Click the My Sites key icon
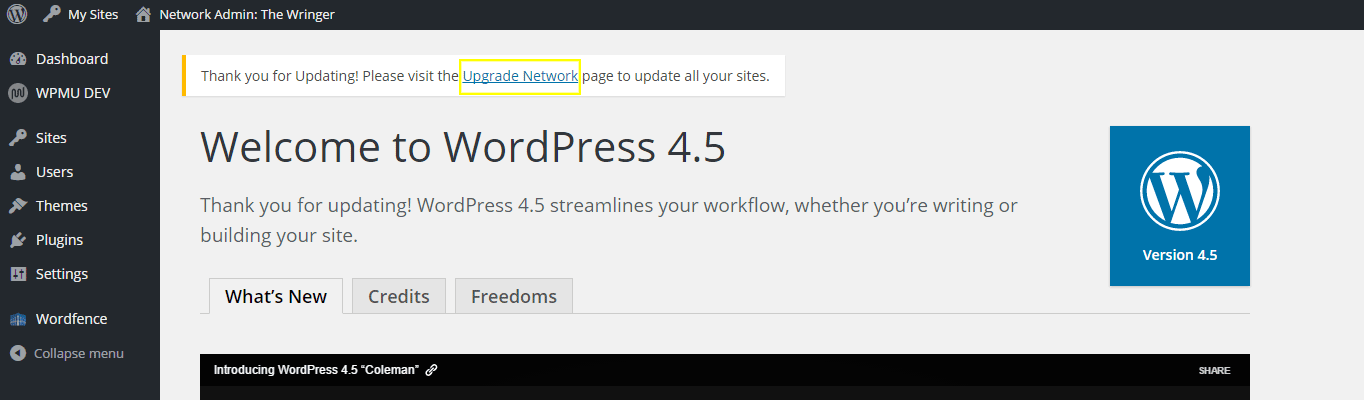1364x400 pixels. point(52,15)
